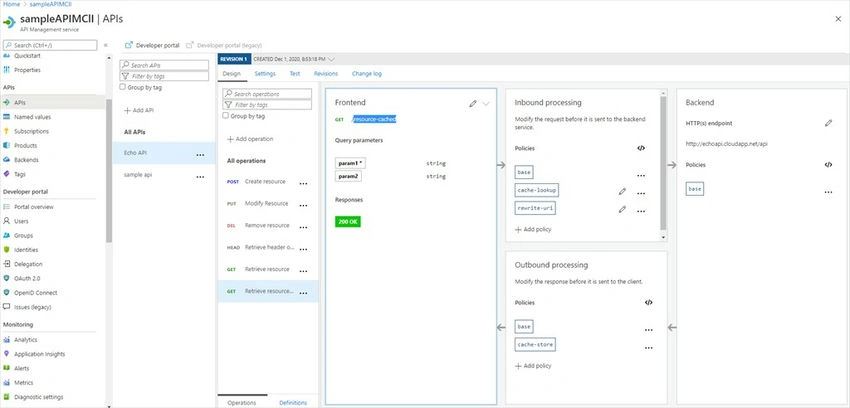This screenshot has width=850, height=408.
Task: Open Portal overview in sidebar
Action: [34, 207]
